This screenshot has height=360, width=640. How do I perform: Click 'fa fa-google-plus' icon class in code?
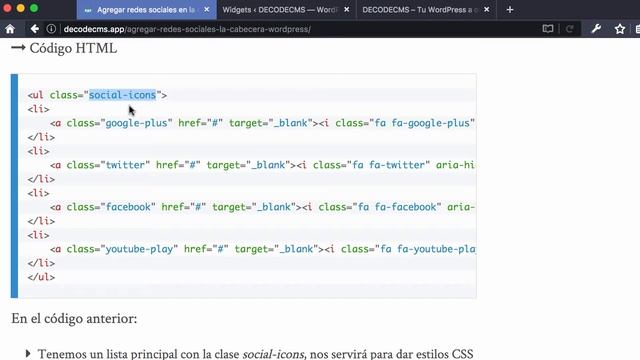(x=422, y=123)
